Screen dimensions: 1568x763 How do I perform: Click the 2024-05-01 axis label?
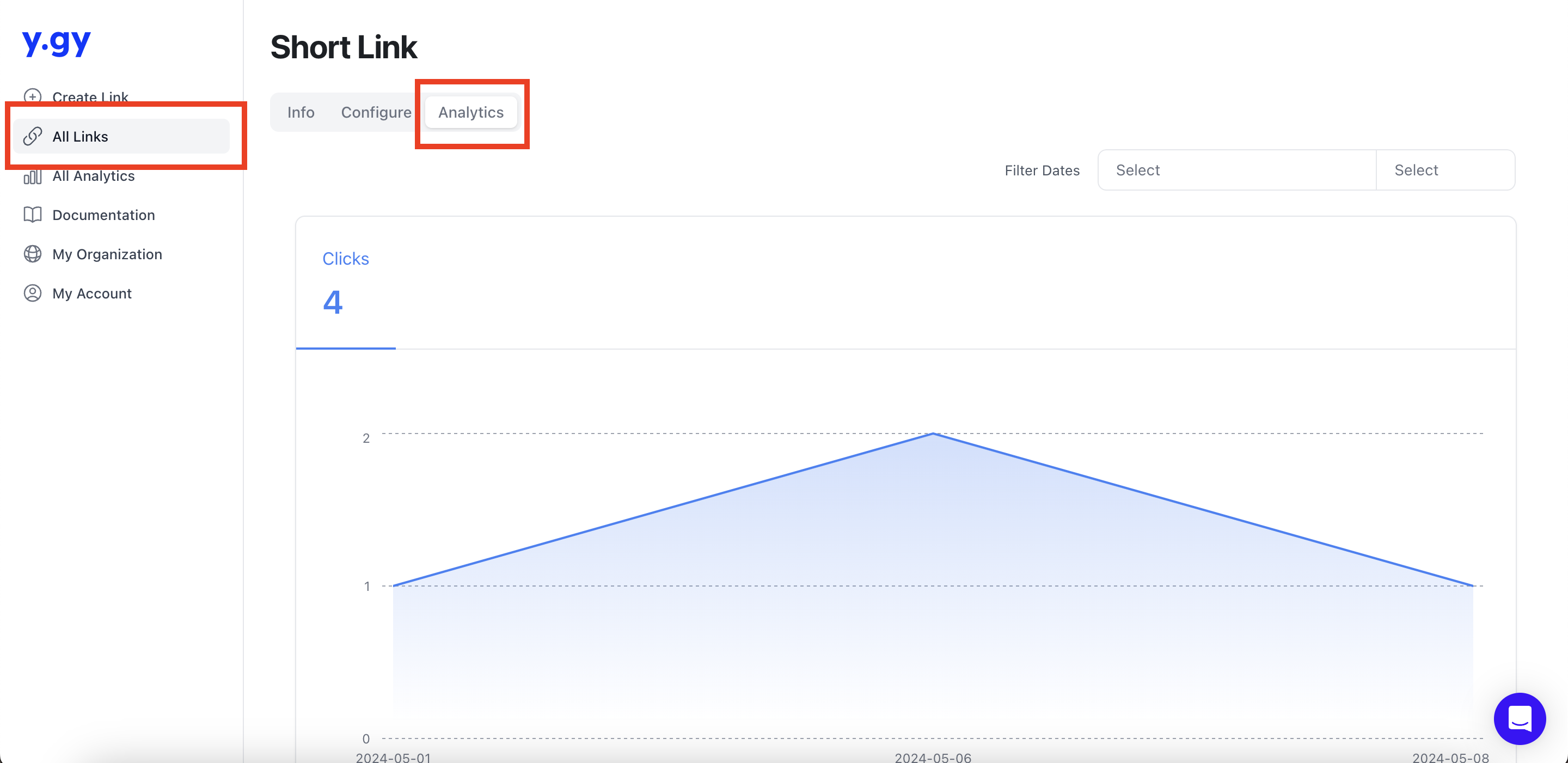(393, 757)
